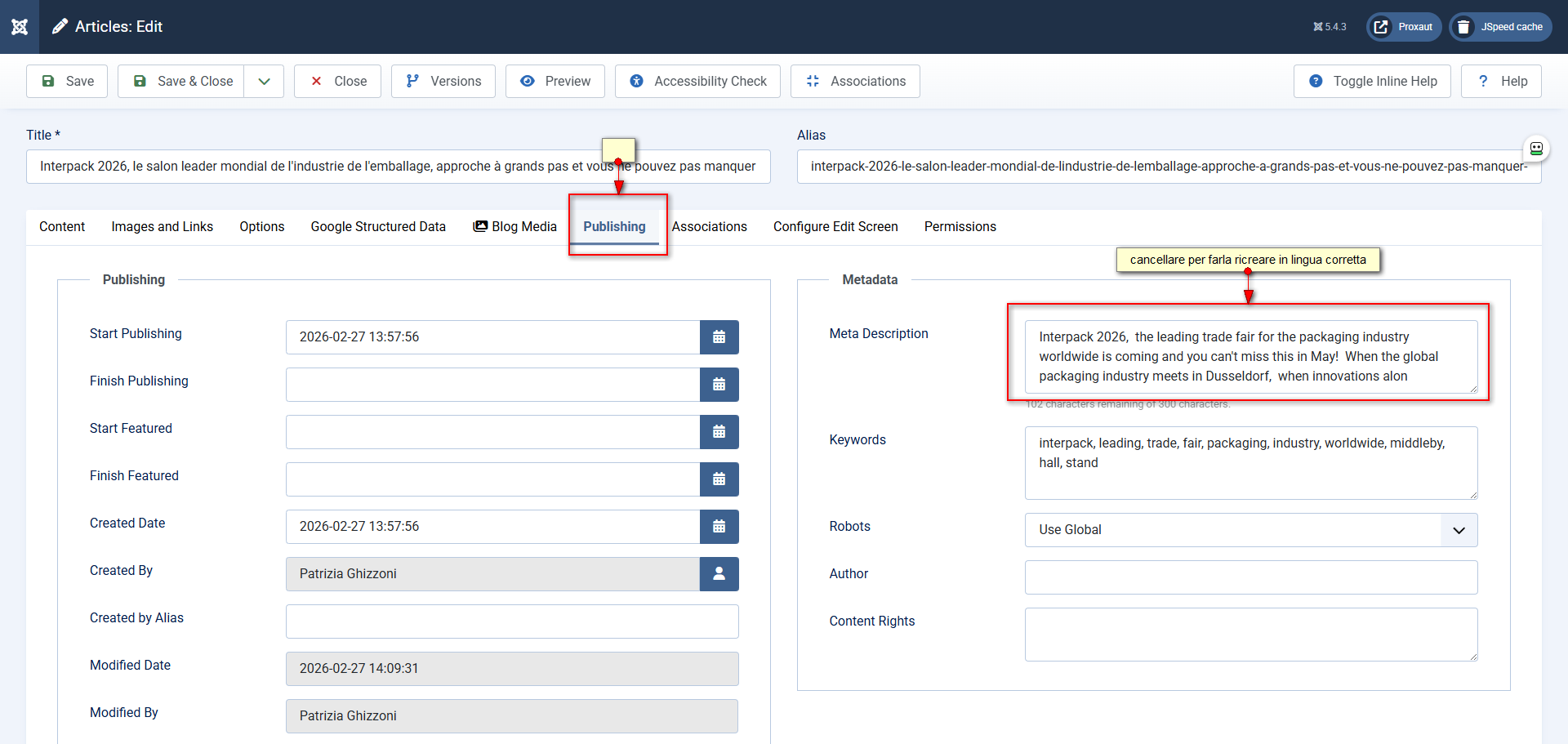Image resolution: width=1568 pixels, height=744 pixels.
Task: Click into the Meta Description textarea
Action: 1250,357
